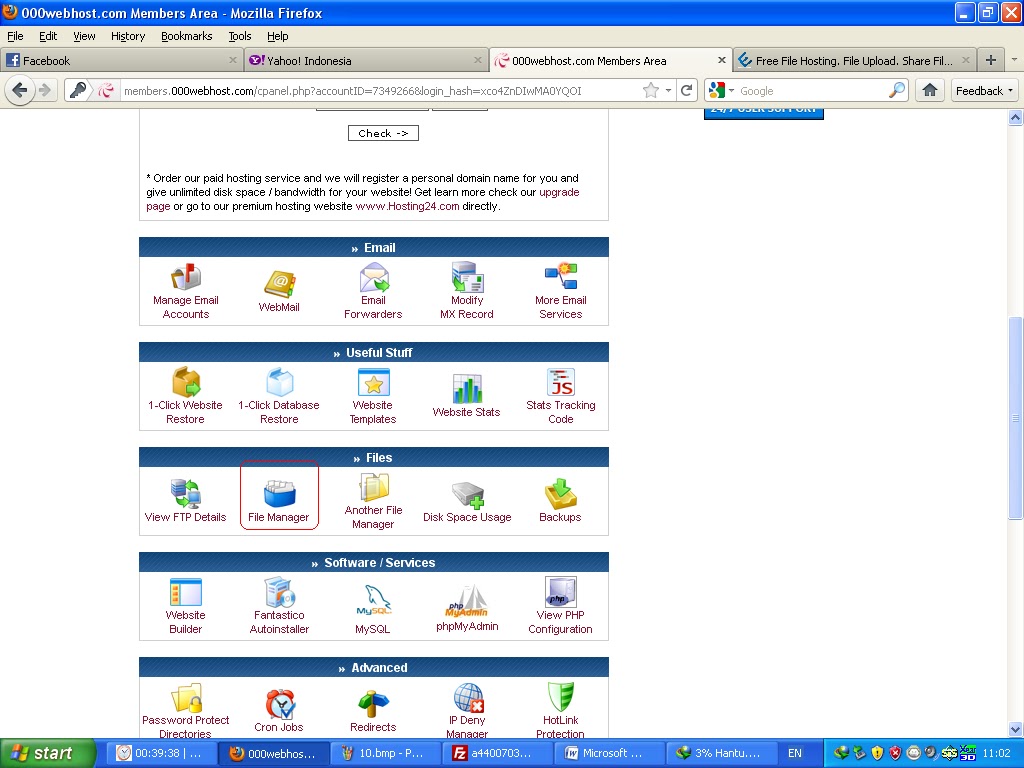Open the Redirects signpost icon
This screenshot has height=768, width=1024.
(x=374, y=704)
